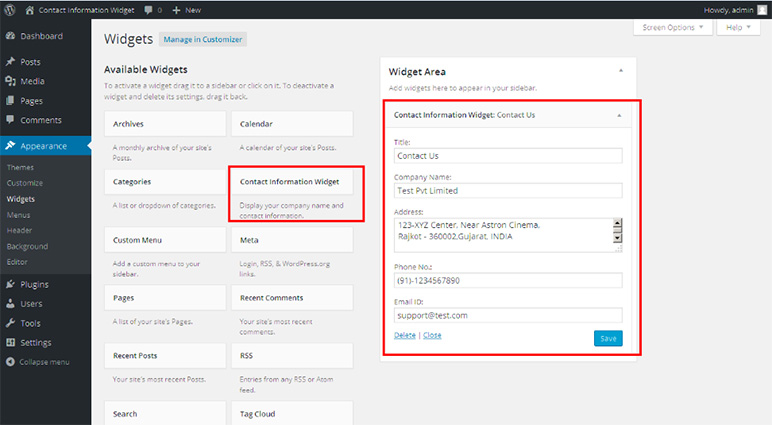Viewport: 772px width, 425px height.
Task: Click the Tools wrench icon
Action: click(x=10, y=323)
